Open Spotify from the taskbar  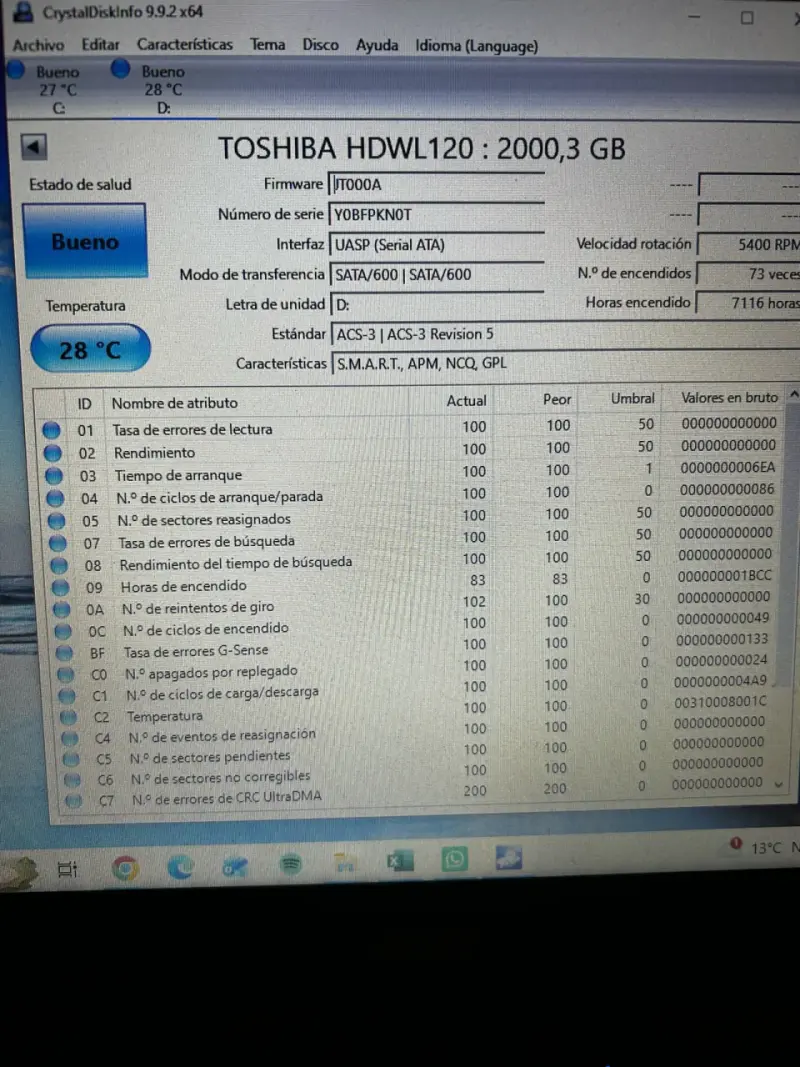[x=290, y=865]
